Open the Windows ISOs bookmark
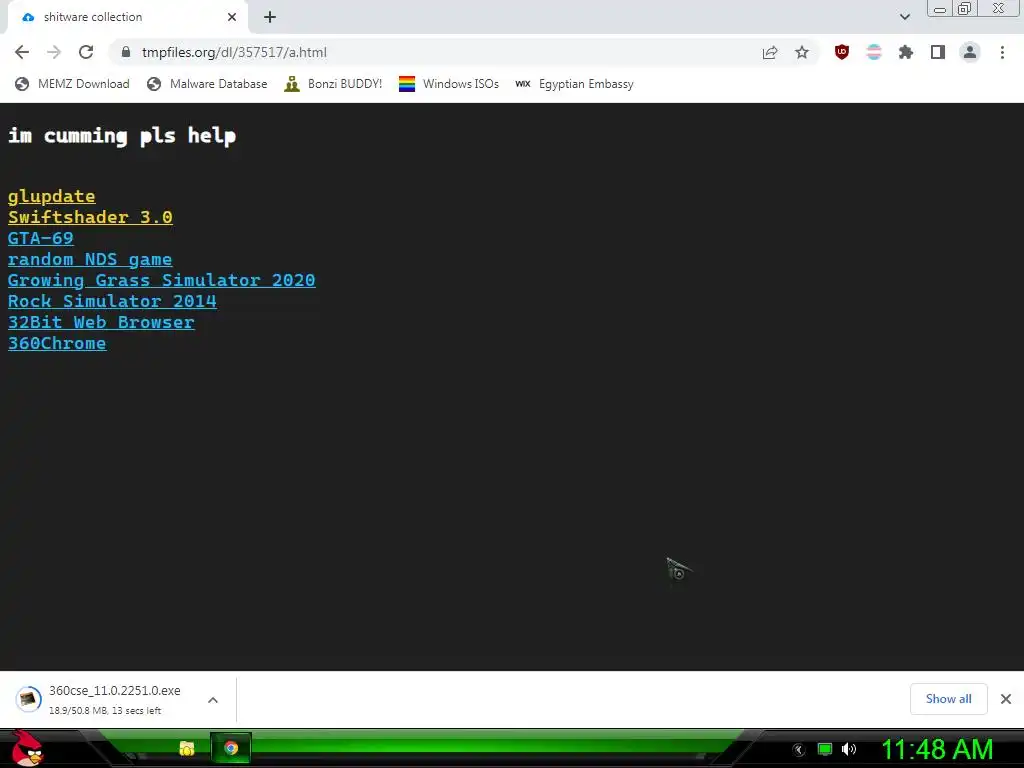This screenshot has height=768, width=1024. pos(449,84)
